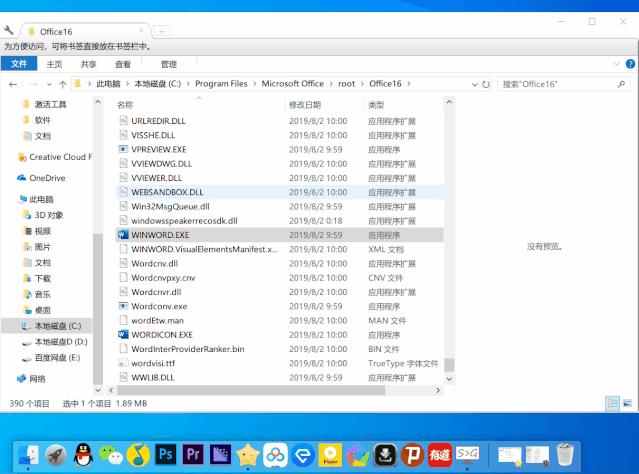
Task: Select WINWORD.EXE Word icon file
Action: pyautogui.click(x=123, y=235)
